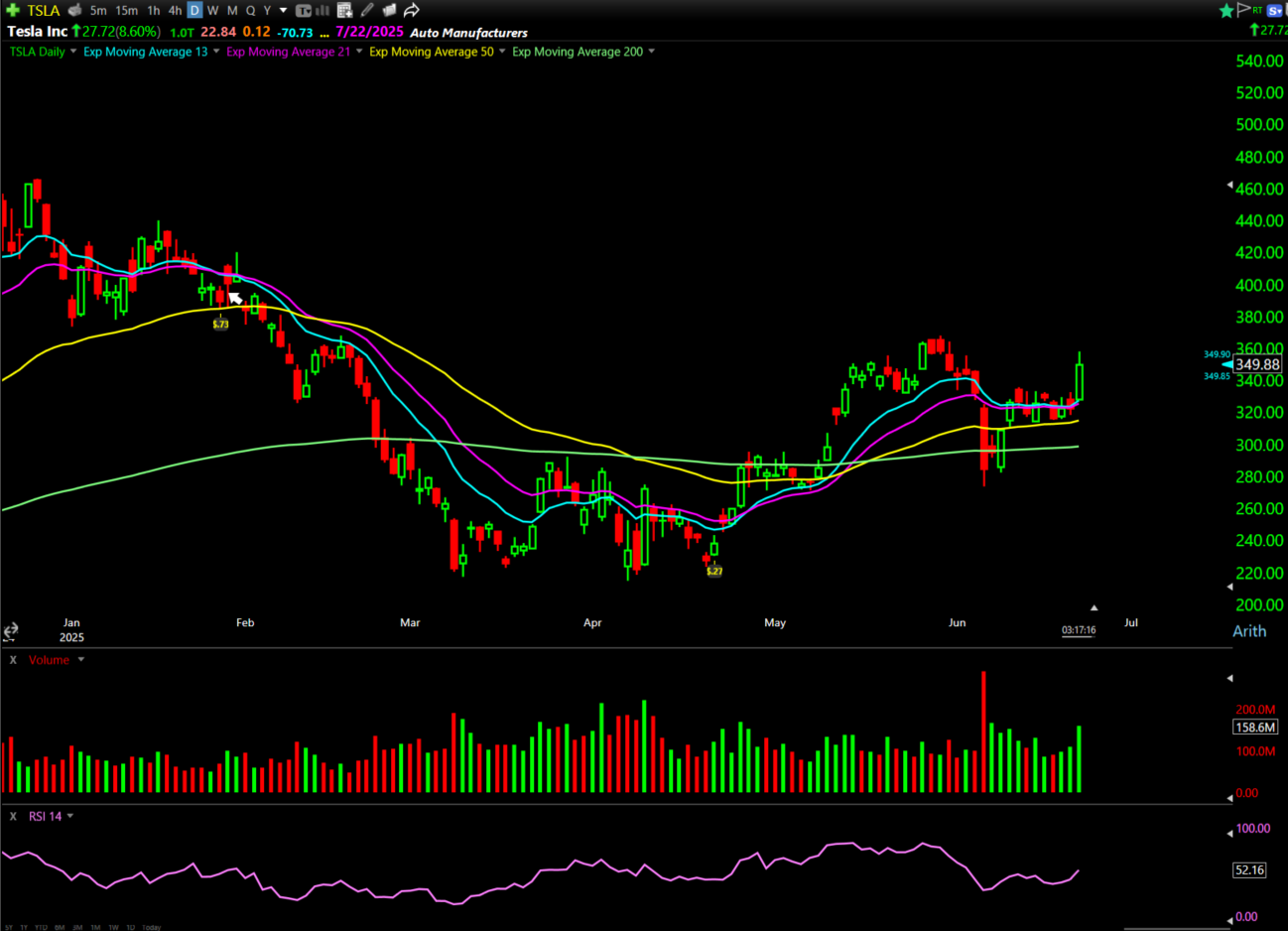Click the 158.6M volume value tag
1288x931 pixels.
pos(1255,728)
